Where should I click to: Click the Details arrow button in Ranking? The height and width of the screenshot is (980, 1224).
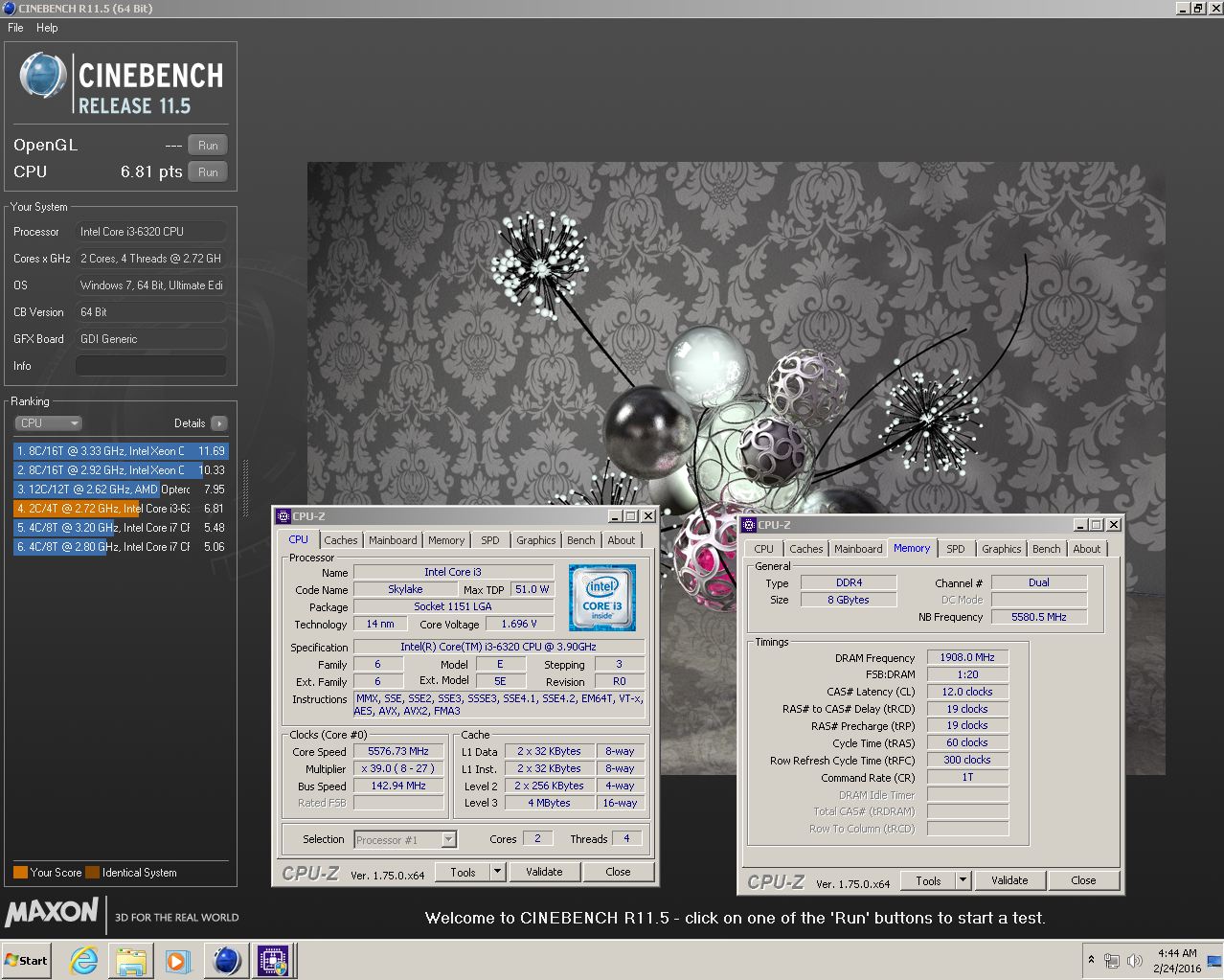click(x=219, y=423)
